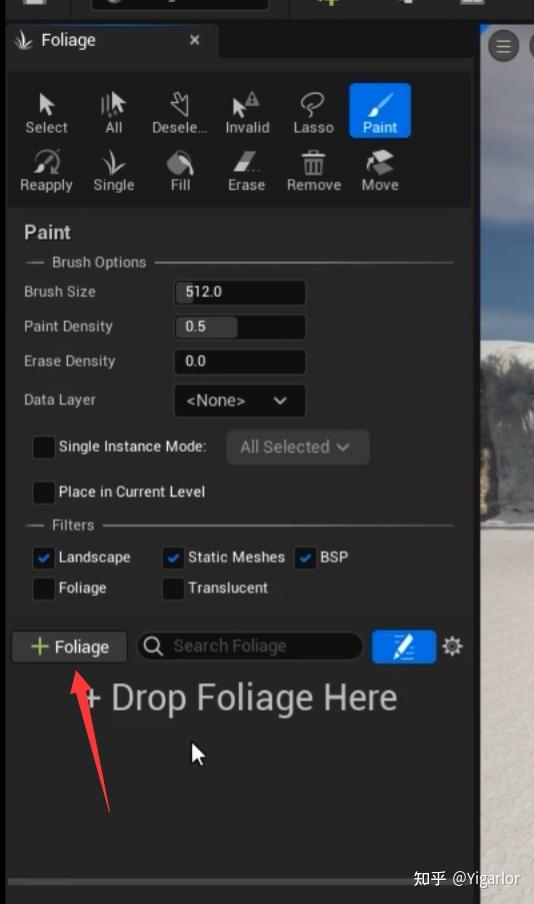Adjust the Paint Density slider

(x=240, y=327)
